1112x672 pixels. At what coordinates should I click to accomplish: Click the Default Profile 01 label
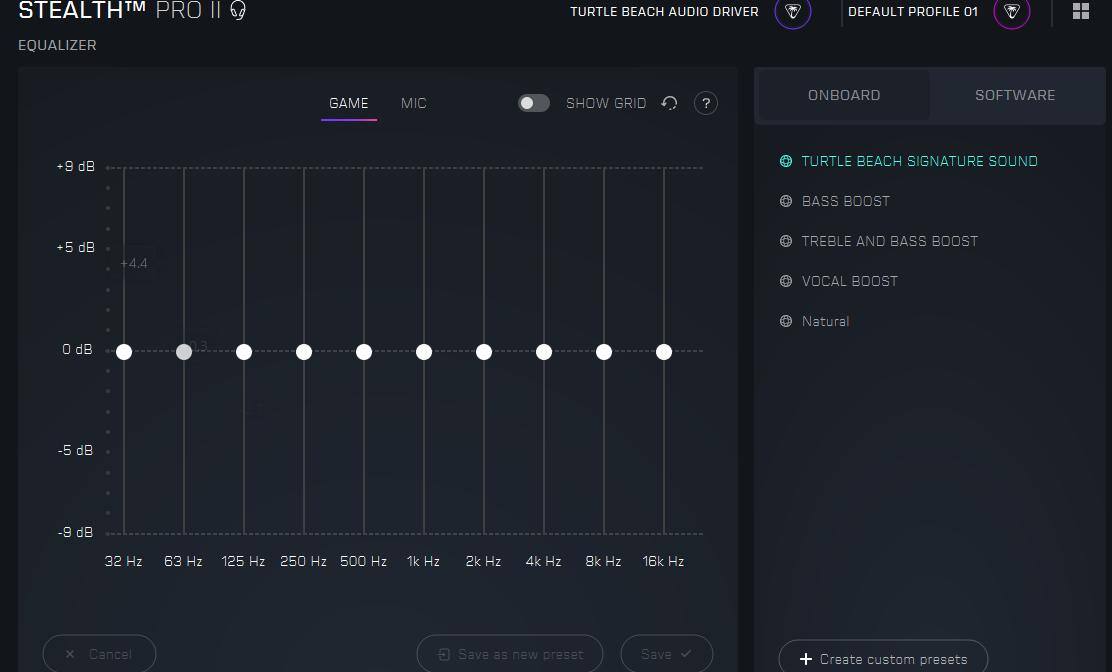(913, 12)
